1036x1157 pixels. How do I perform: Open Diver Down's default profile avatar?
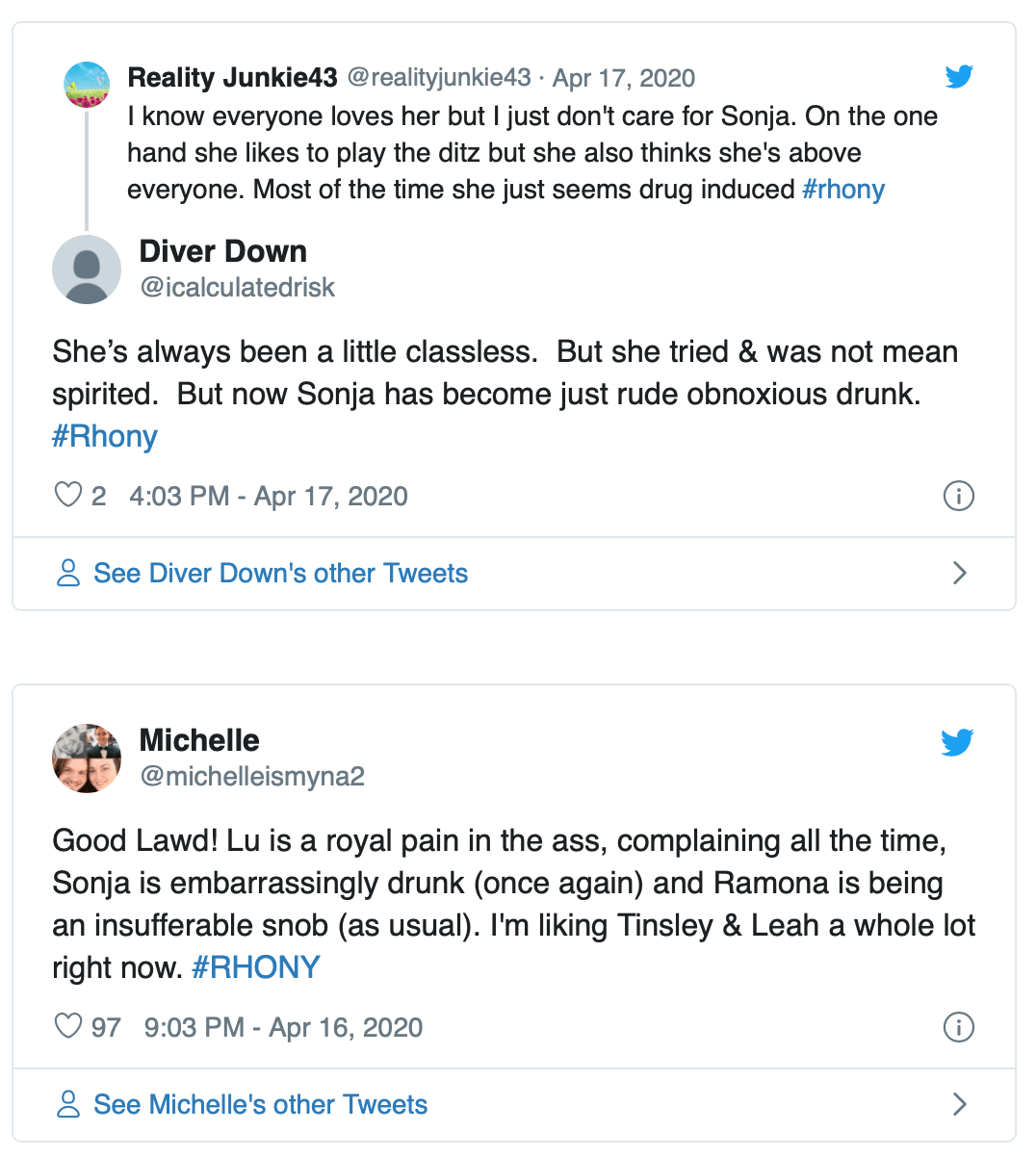coord(87,270)
